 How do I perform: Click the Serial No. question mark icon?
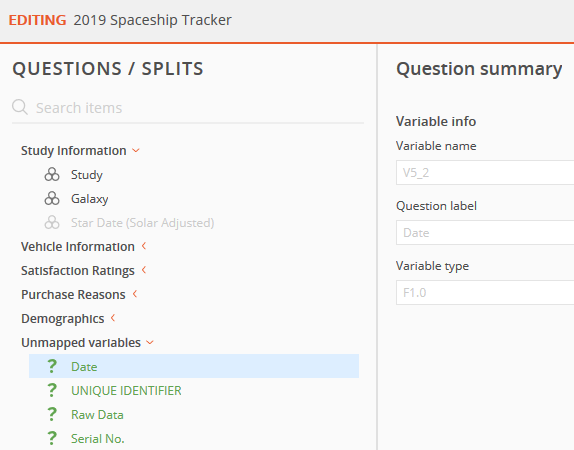pos(52,438)
